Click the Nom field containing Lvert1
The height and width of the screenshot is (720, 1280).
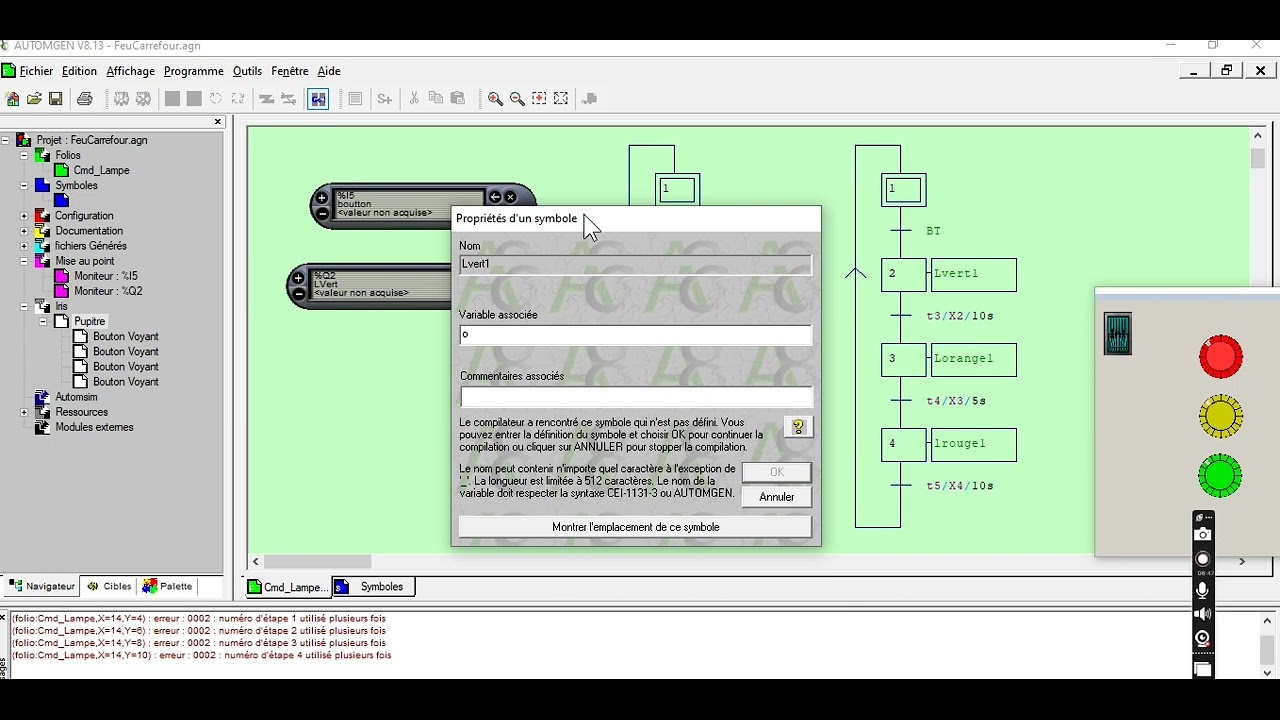point(635,264)
